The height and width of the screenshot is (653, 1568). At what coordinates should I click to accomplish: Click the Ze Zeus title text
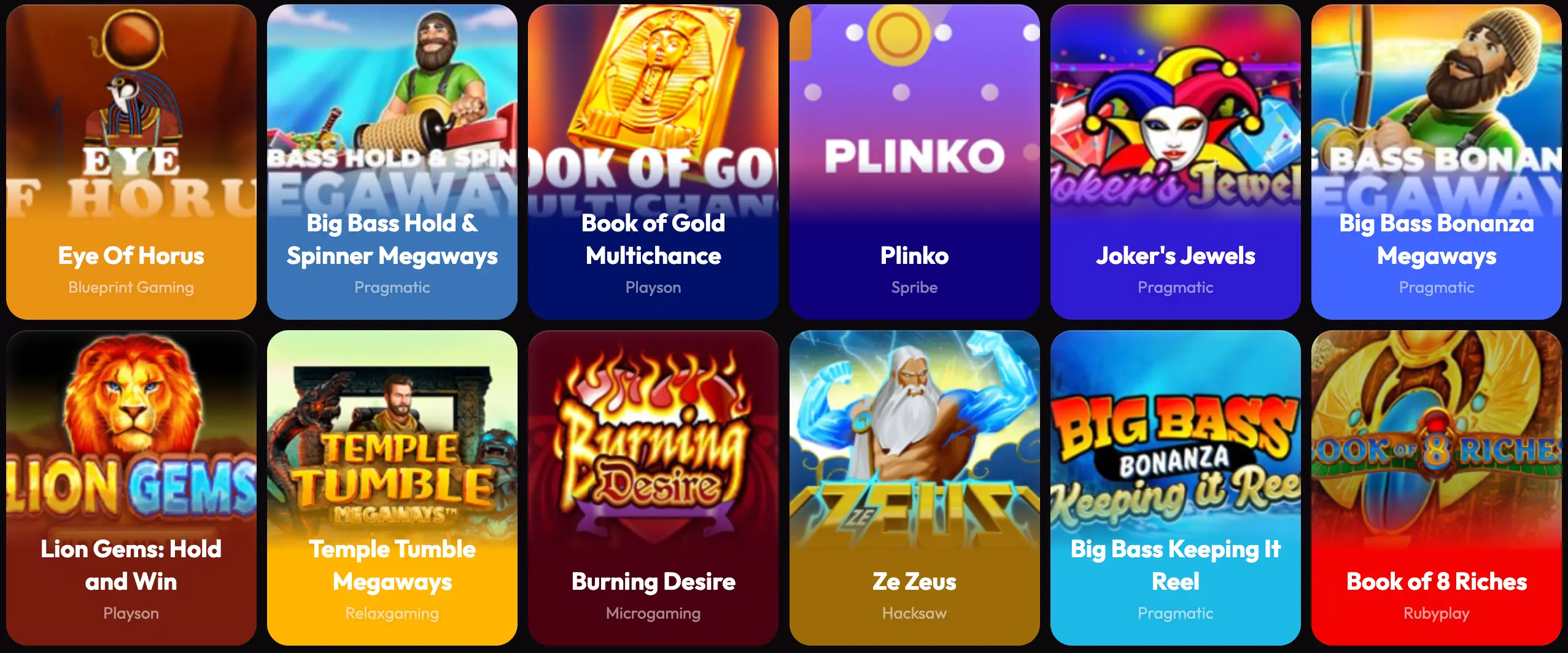tap(914, 581)
